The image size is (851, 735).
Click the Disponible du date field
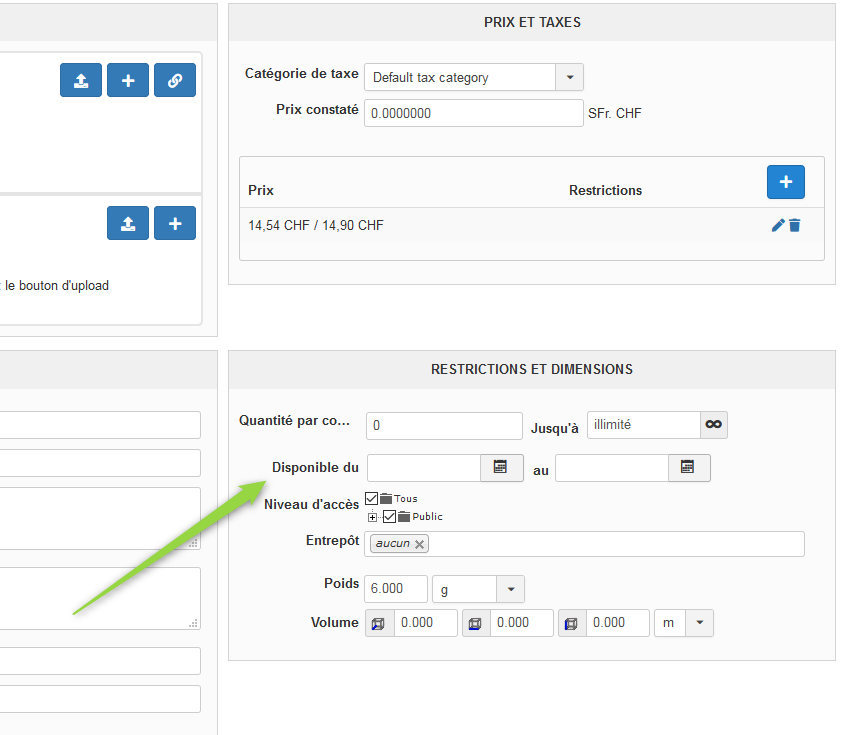[x=424, y=467]
